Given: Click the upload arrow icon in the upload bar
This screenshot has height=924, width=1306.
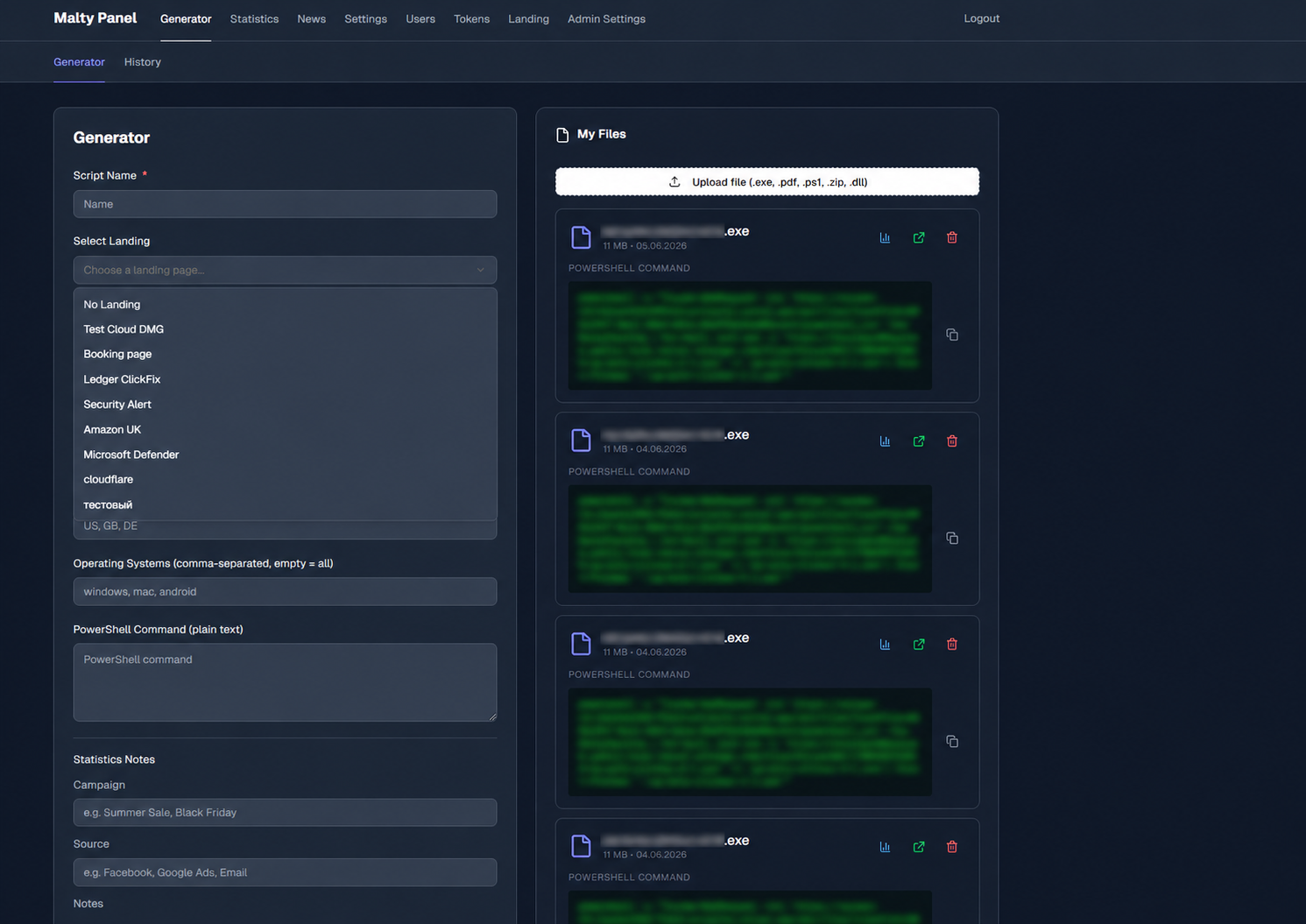Looking at the screenshot, I should click(x=674, y=182).
